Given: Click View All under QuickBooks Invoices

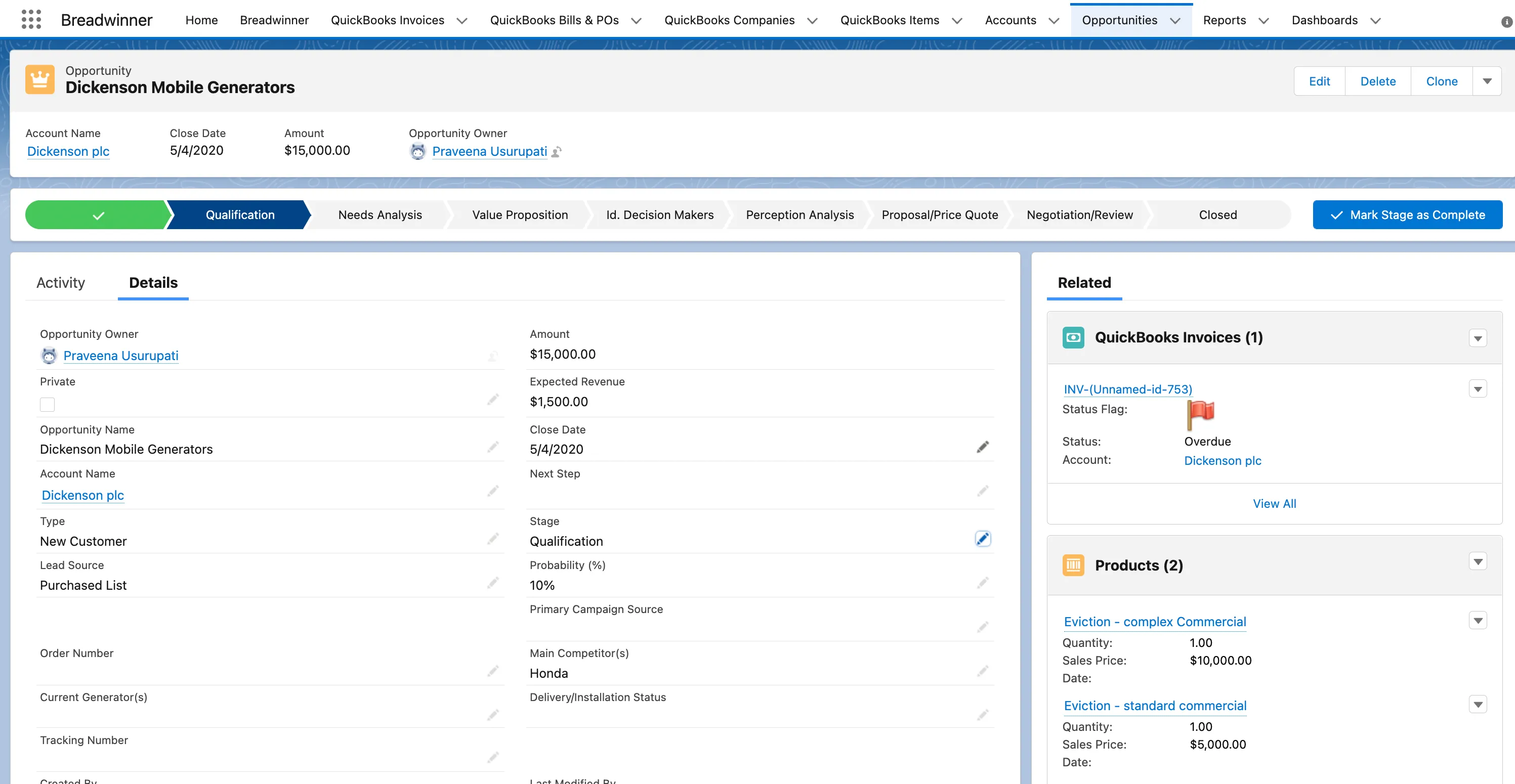Looking at the screenshot, I should 1274,504.
